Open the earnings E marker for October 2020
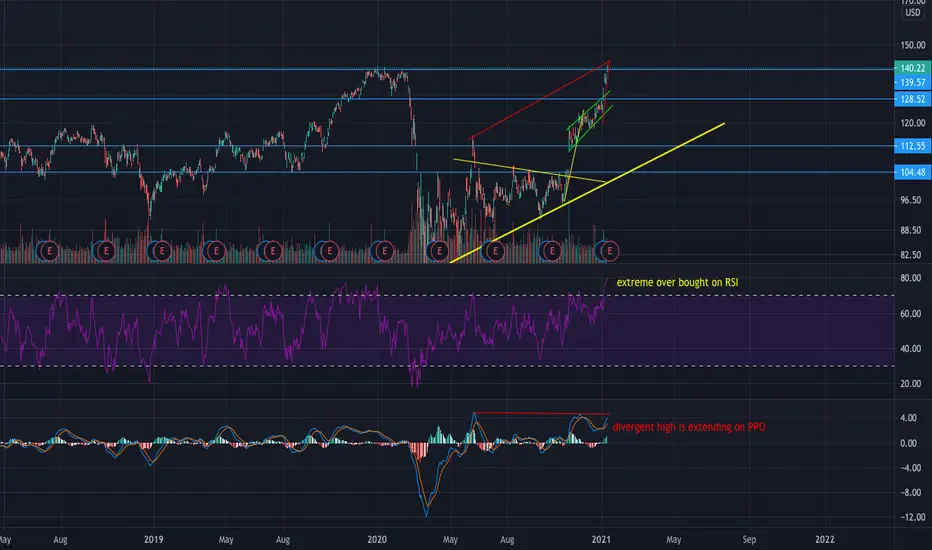 click(552, 252)
